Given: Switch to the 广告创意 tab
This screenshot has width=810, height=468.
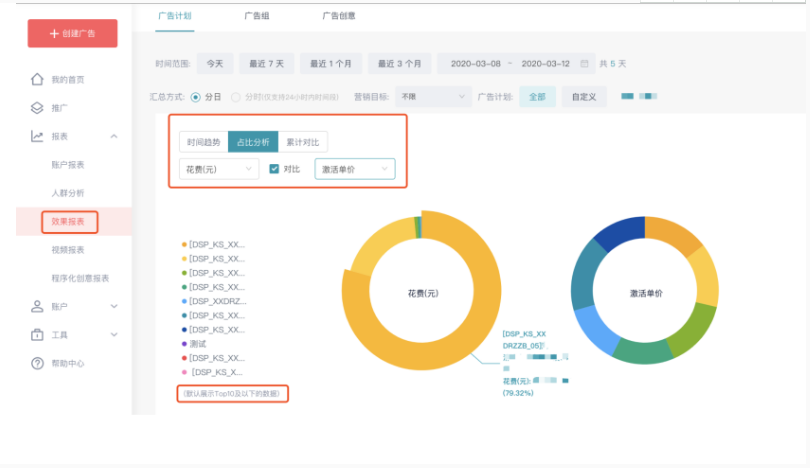Looking at the screenshot, I should 339,16.
